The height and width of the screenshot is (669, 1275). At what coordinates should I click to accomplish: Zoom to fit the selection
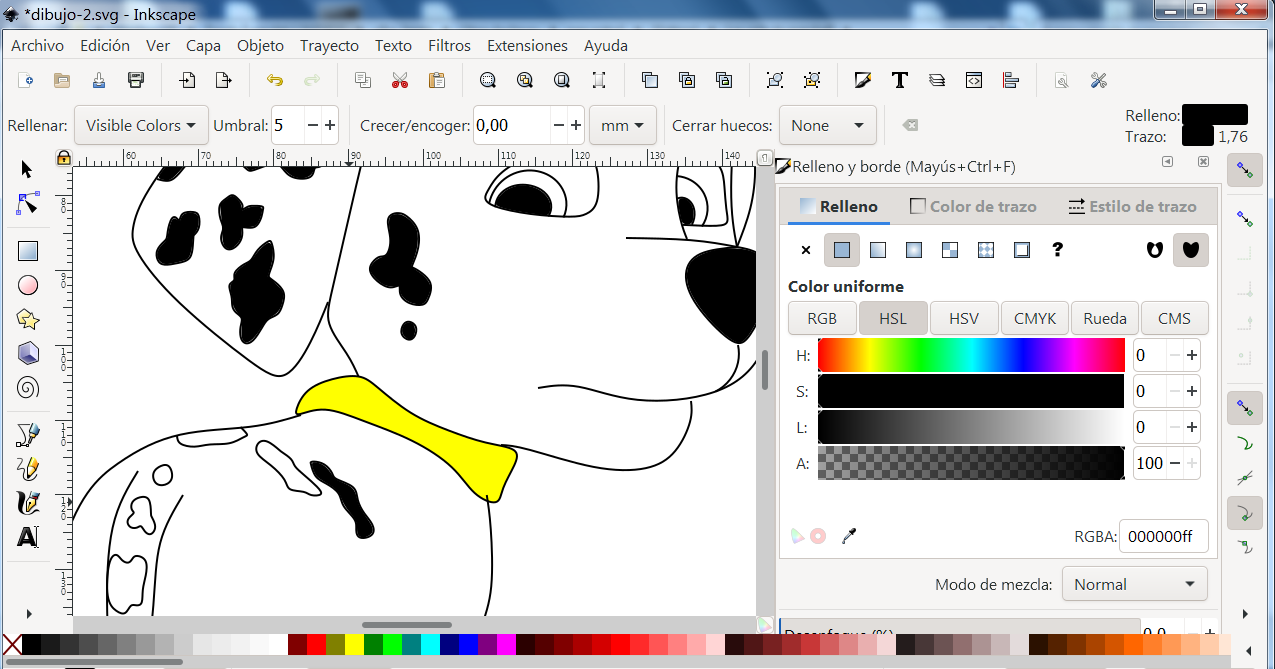click(487, 80)
